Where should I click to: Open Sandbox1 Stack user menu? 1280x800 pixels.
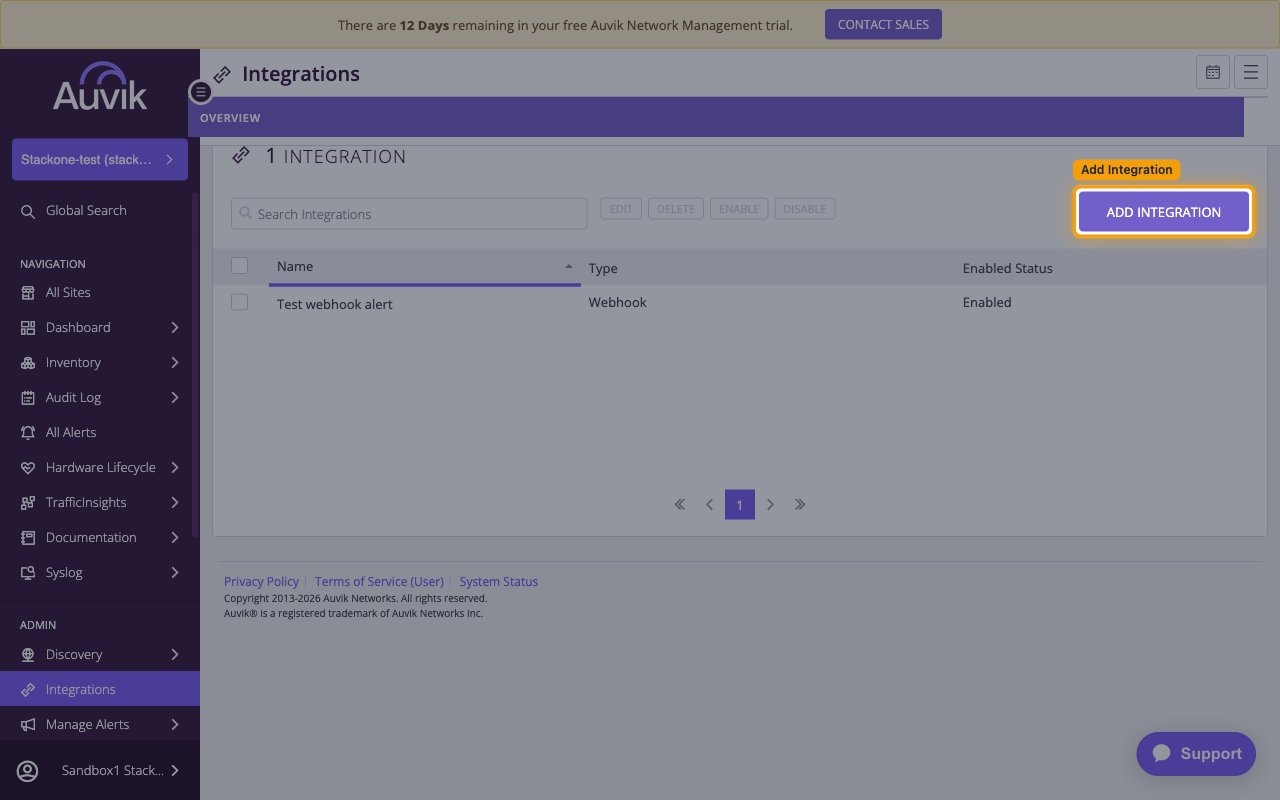(100, 771)
